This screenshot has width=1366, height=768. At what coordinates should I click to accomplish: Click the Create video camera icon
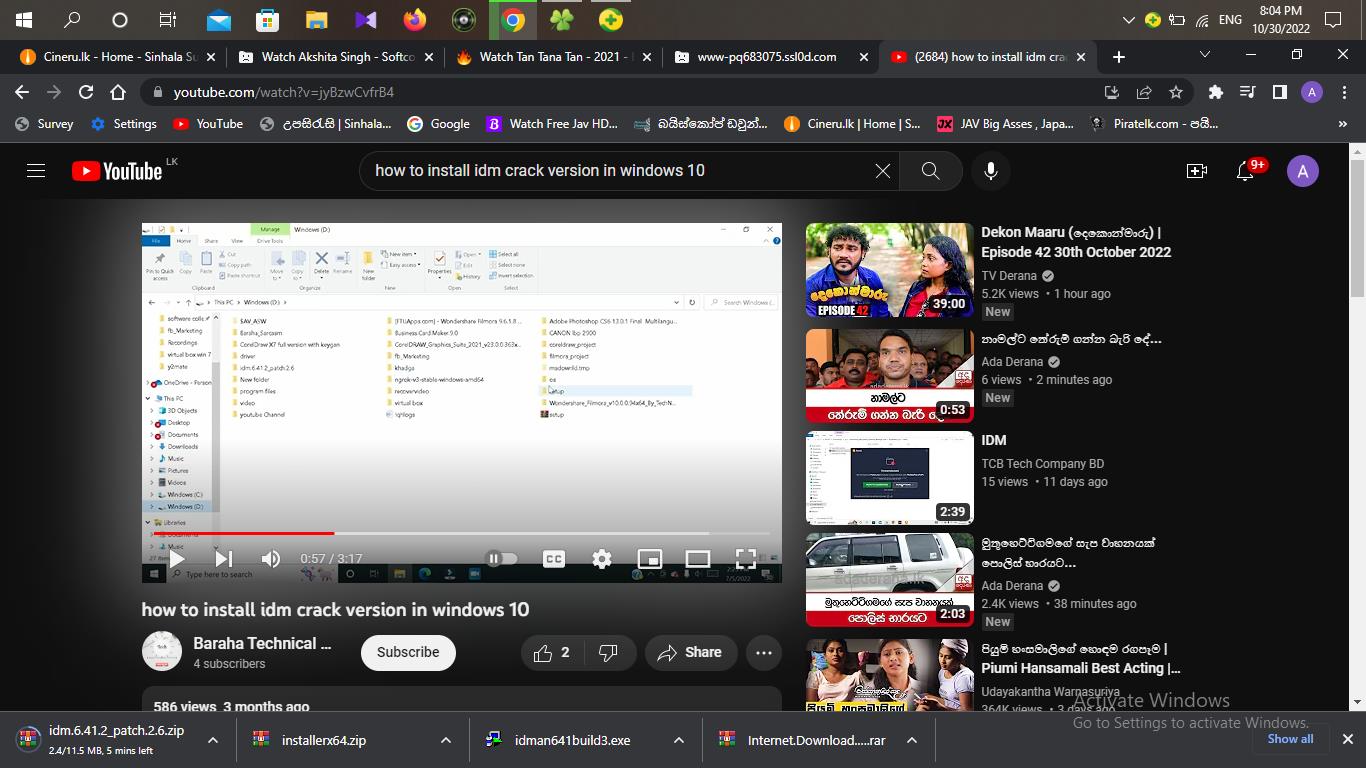pyautogui.click(x=1196, y=171)
